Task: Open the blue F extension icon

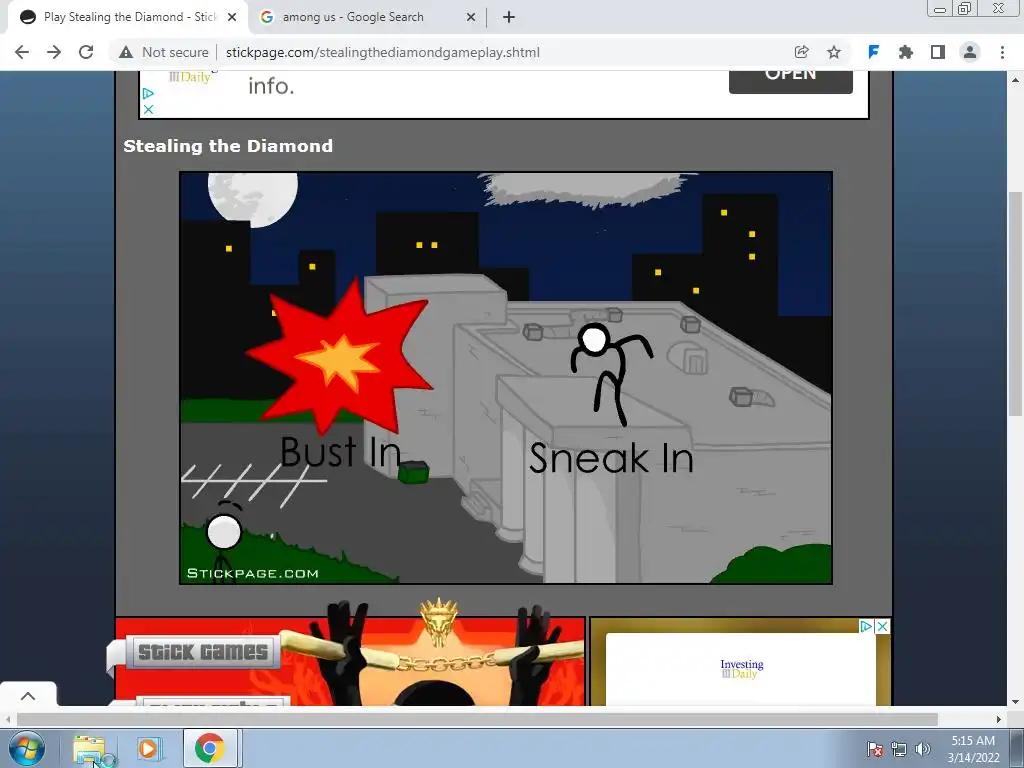Action: 873,52
